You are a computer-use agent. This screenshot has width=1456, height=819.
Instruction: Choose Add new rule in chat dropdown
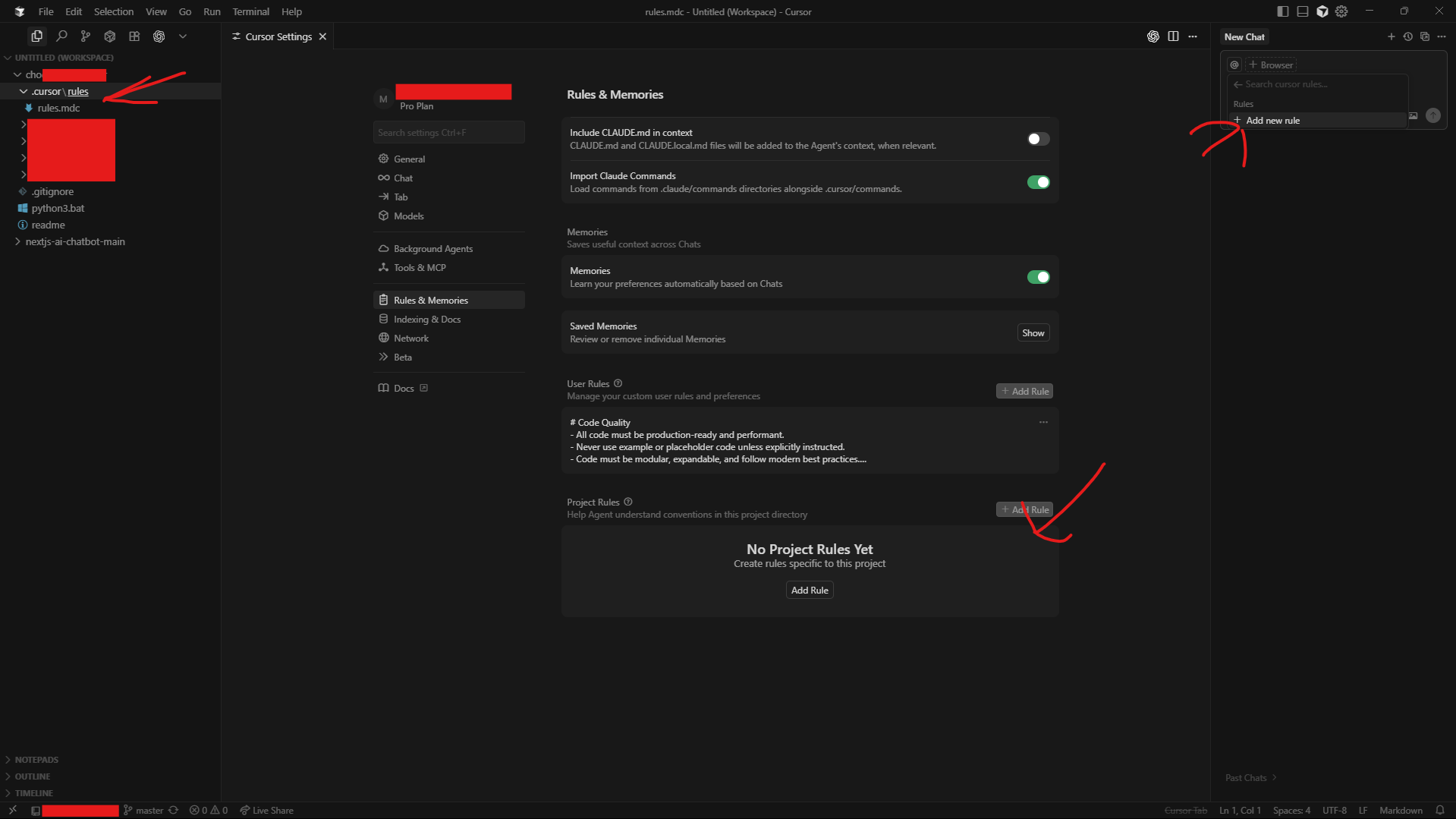point(1317,120)
